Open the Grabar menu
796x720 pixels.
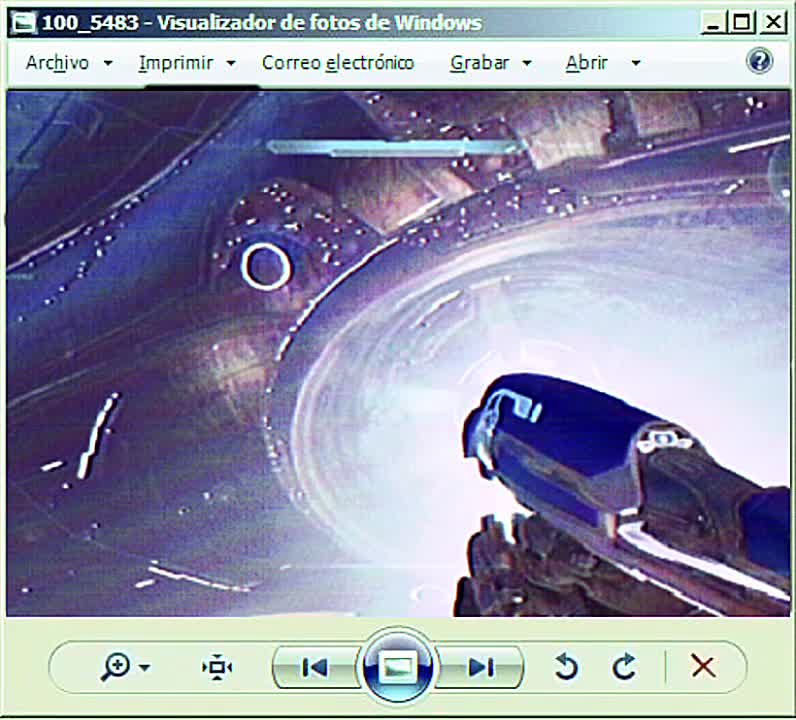(479, 63)
